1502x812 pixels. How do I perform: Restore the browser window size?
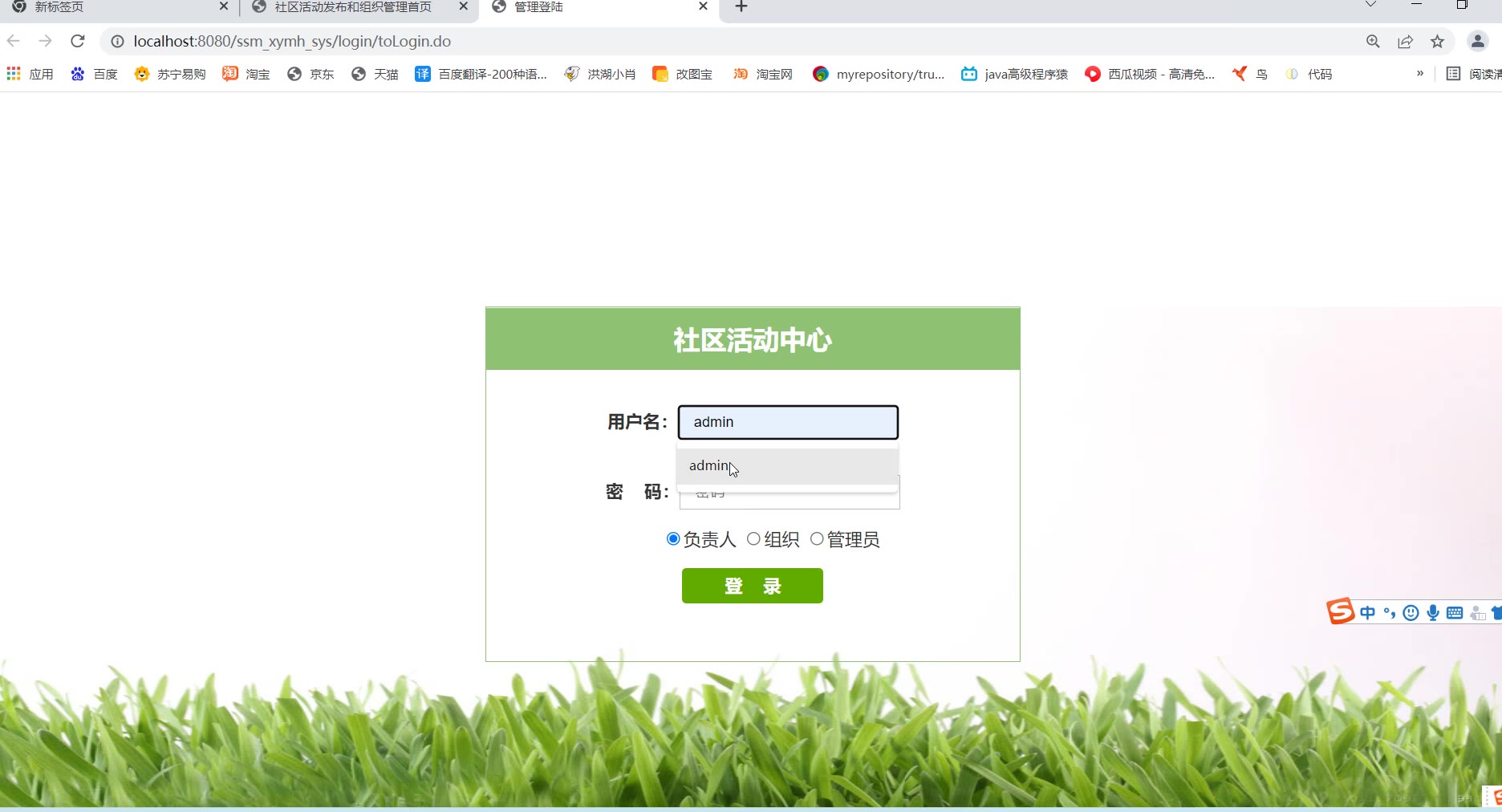tap(1463, 5)
